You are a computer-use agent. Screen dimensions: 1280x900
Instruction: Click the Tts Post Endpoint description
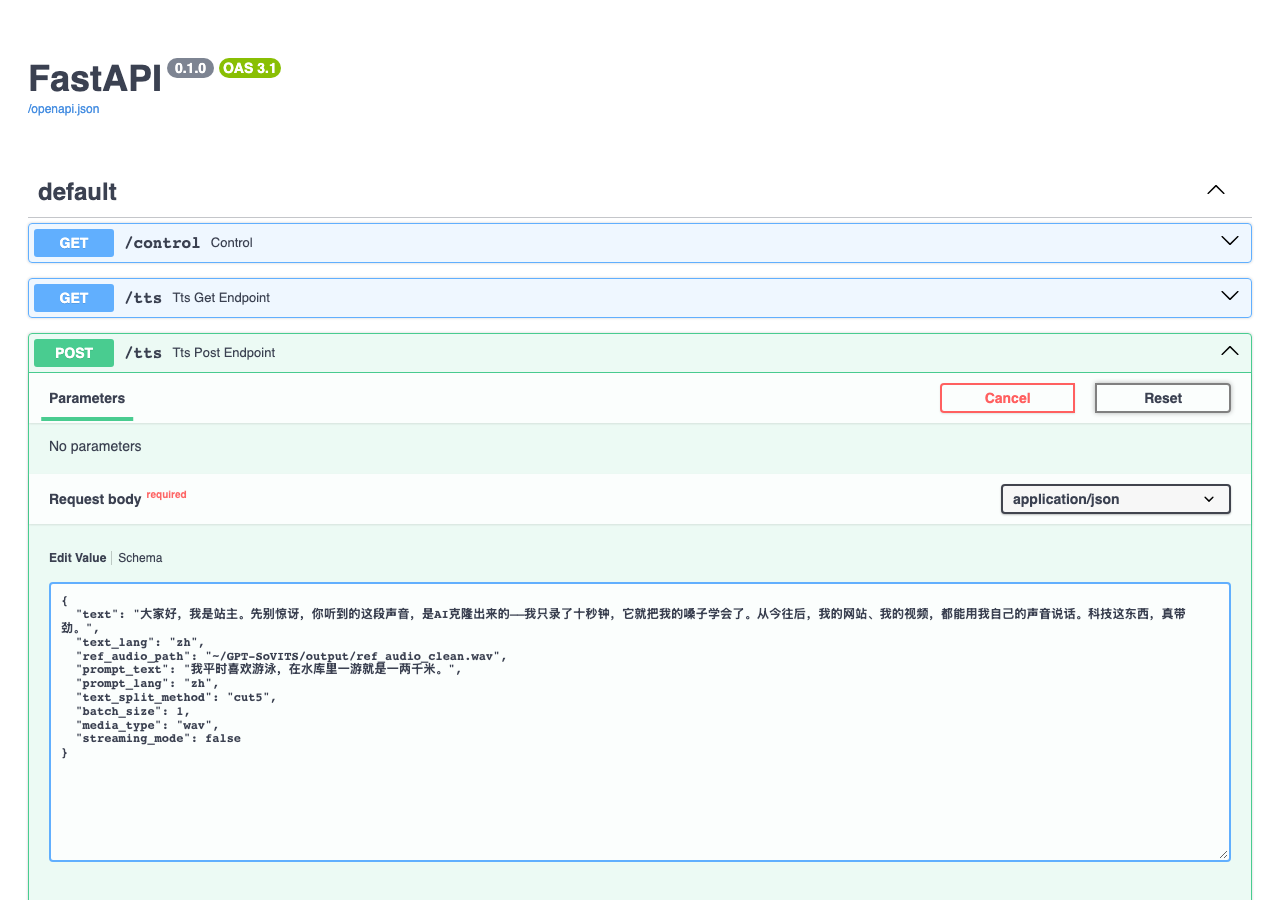224,353
